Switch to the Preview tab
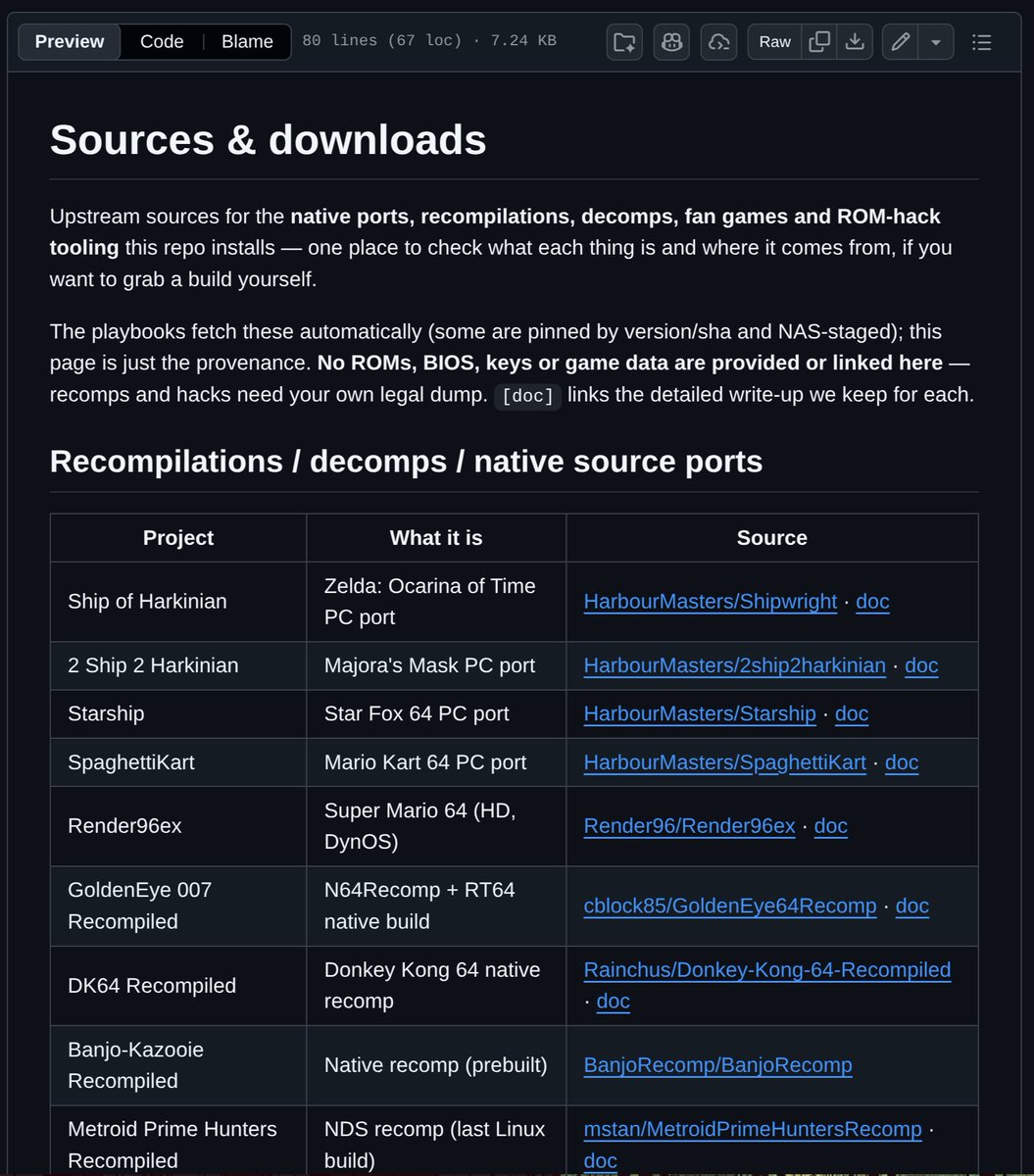 point(70,42)
